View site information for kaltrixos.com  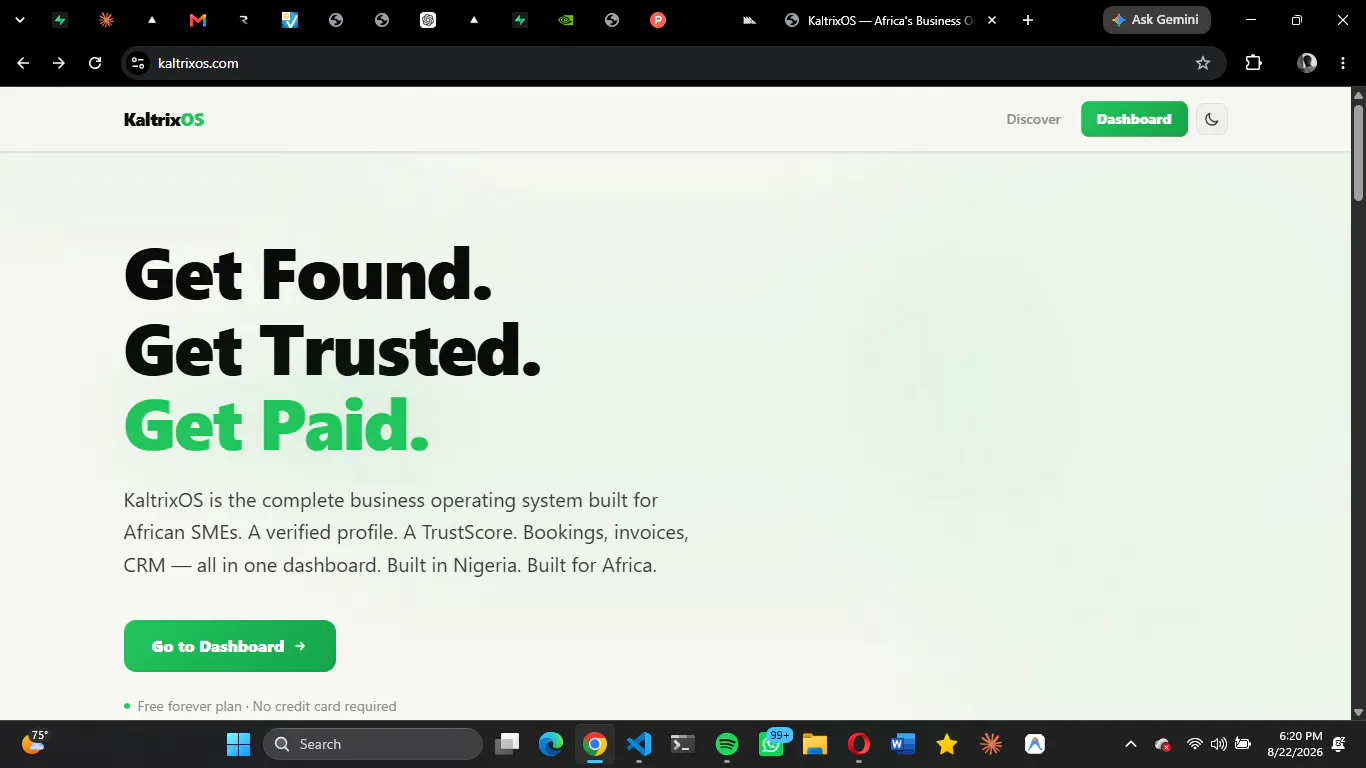click(139, 63)
